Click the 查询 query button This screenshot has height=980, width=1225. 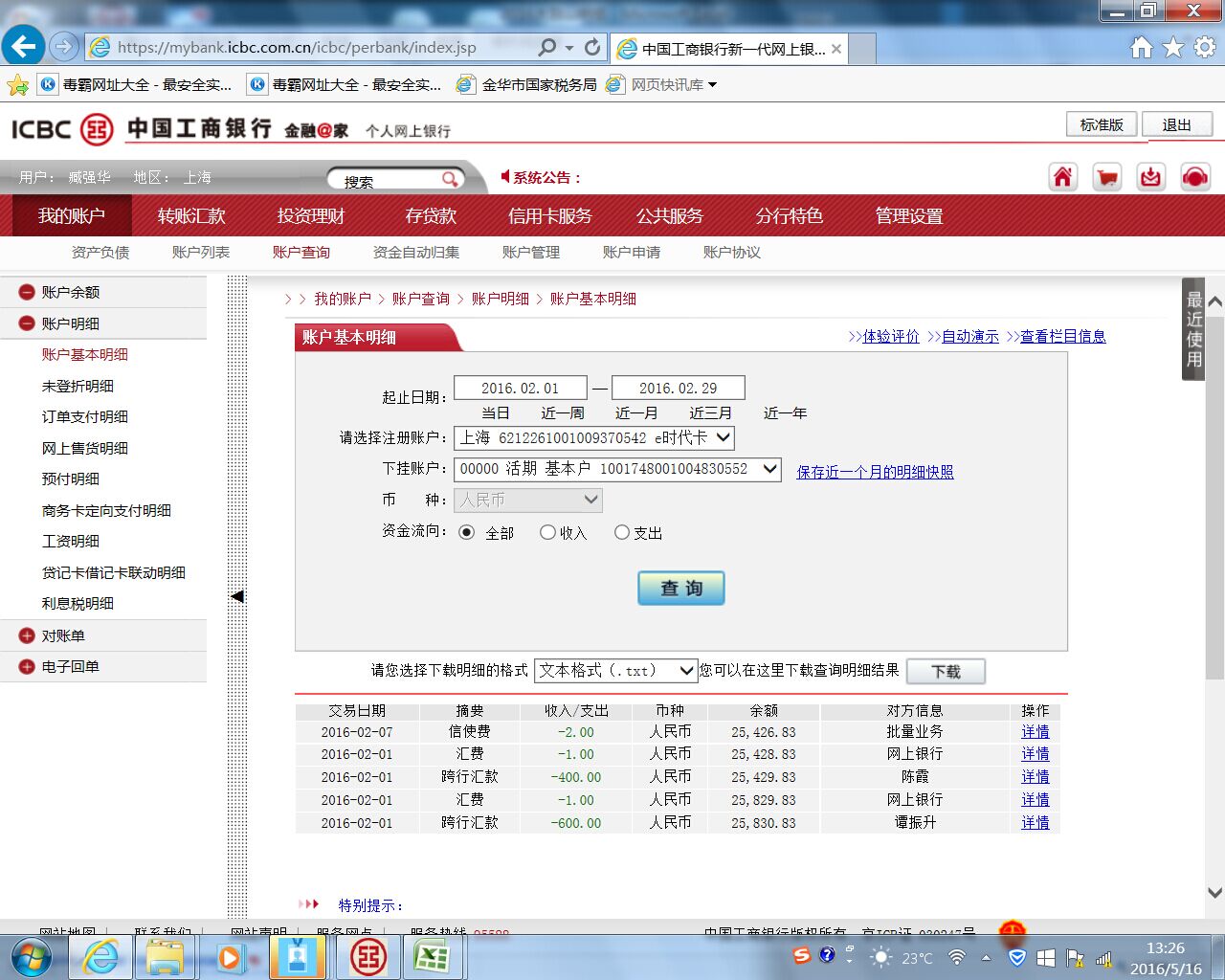(x=681, y=588)
